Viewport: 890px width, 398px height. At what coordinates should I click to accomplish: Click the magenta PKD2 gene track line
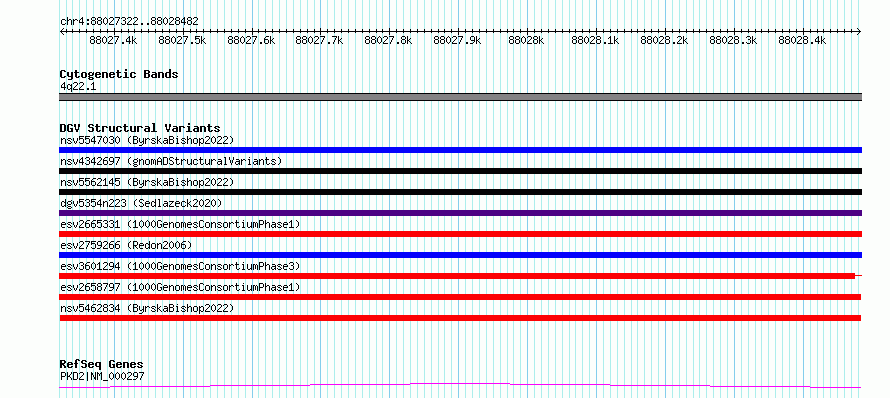click(460, 386)
